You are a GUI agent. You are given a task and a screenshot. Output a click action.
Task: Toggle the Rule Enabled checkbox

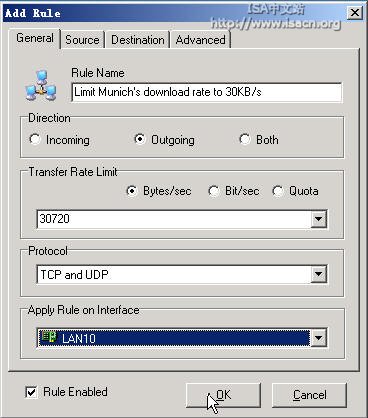click(x=31, y=392)
